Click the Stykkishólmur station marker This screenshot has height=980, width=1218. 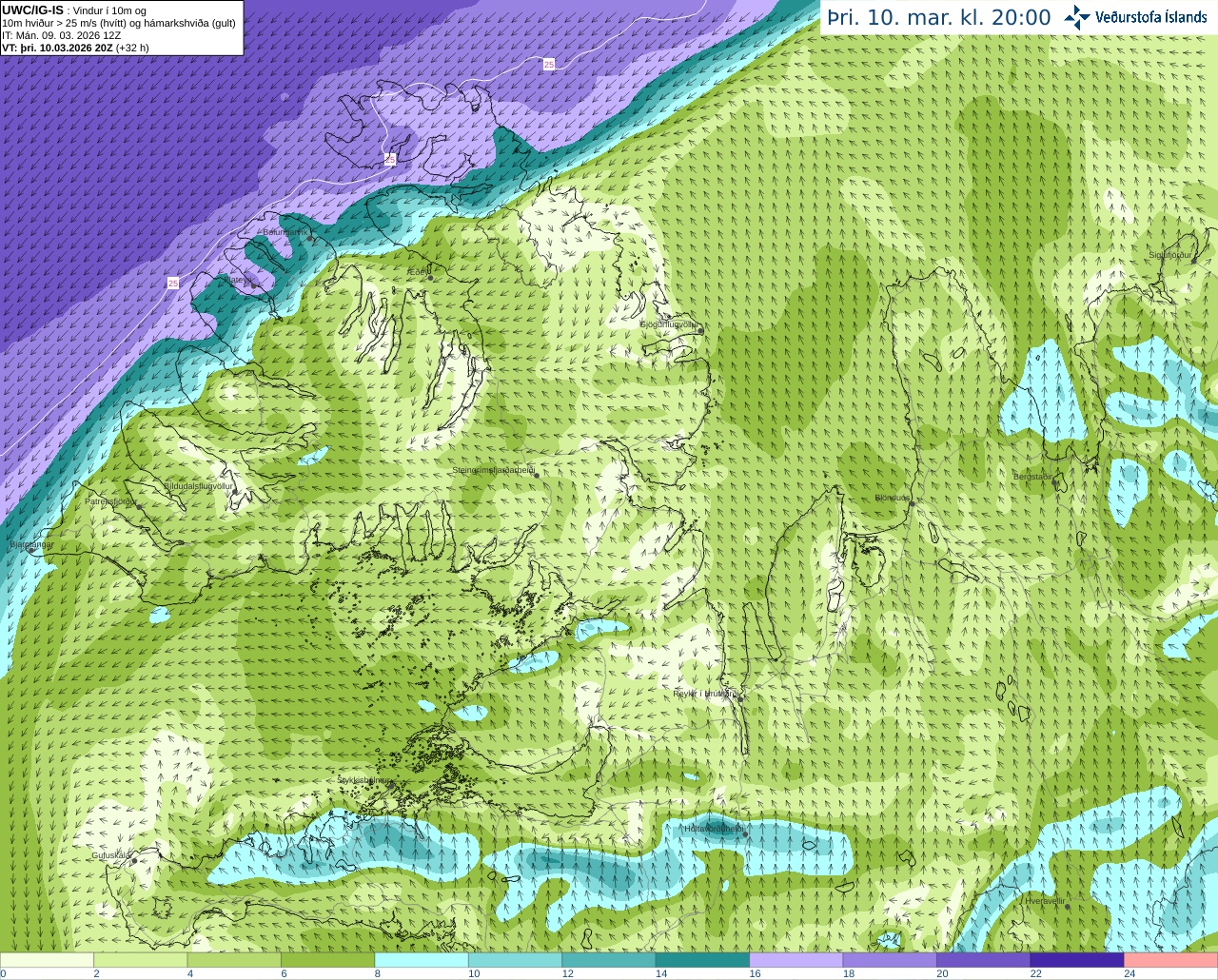coord(390,786)
